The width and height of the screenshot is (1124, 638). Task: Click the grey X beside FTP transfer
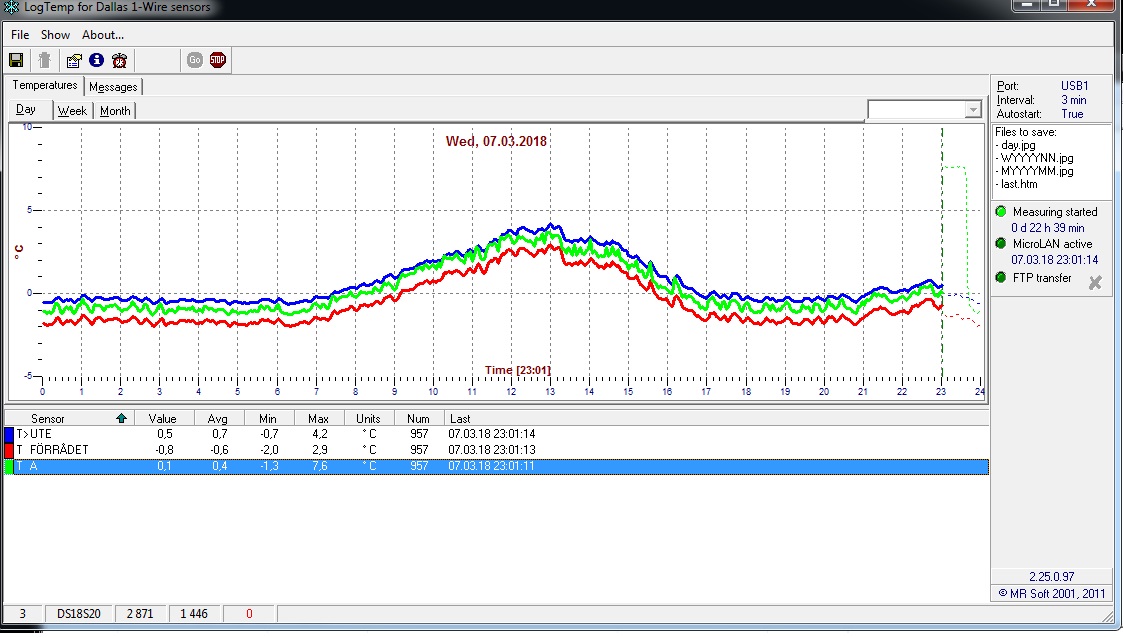(1095, 283)
